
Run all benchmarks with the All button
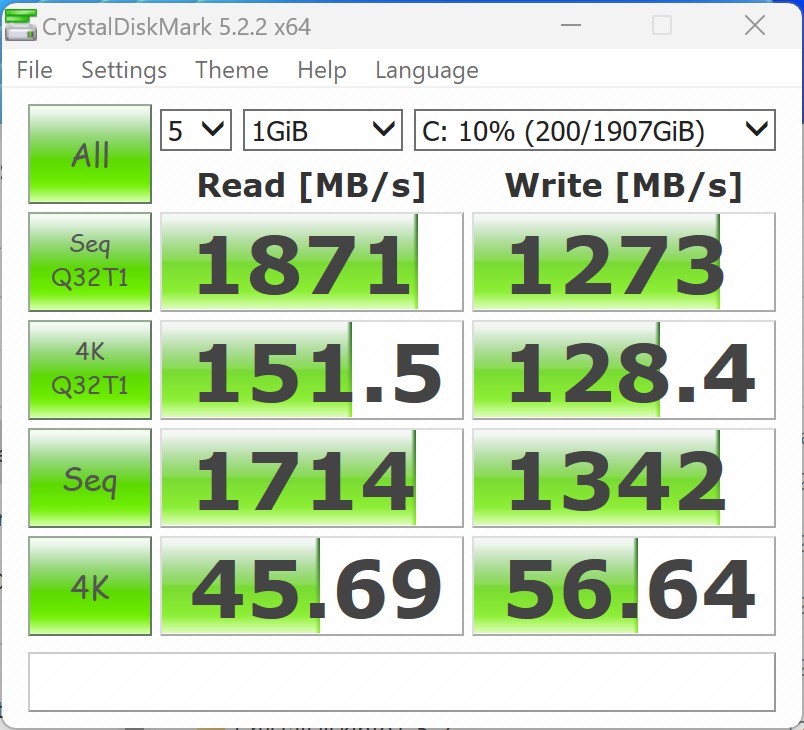click(90, 154)
